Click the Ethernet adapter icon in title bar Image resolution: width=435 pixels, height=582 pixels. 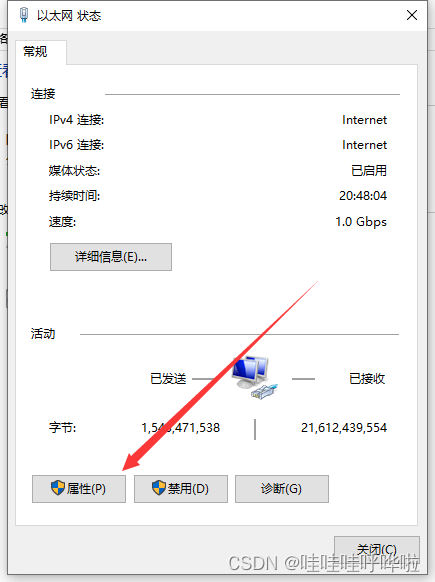(24, 15)
